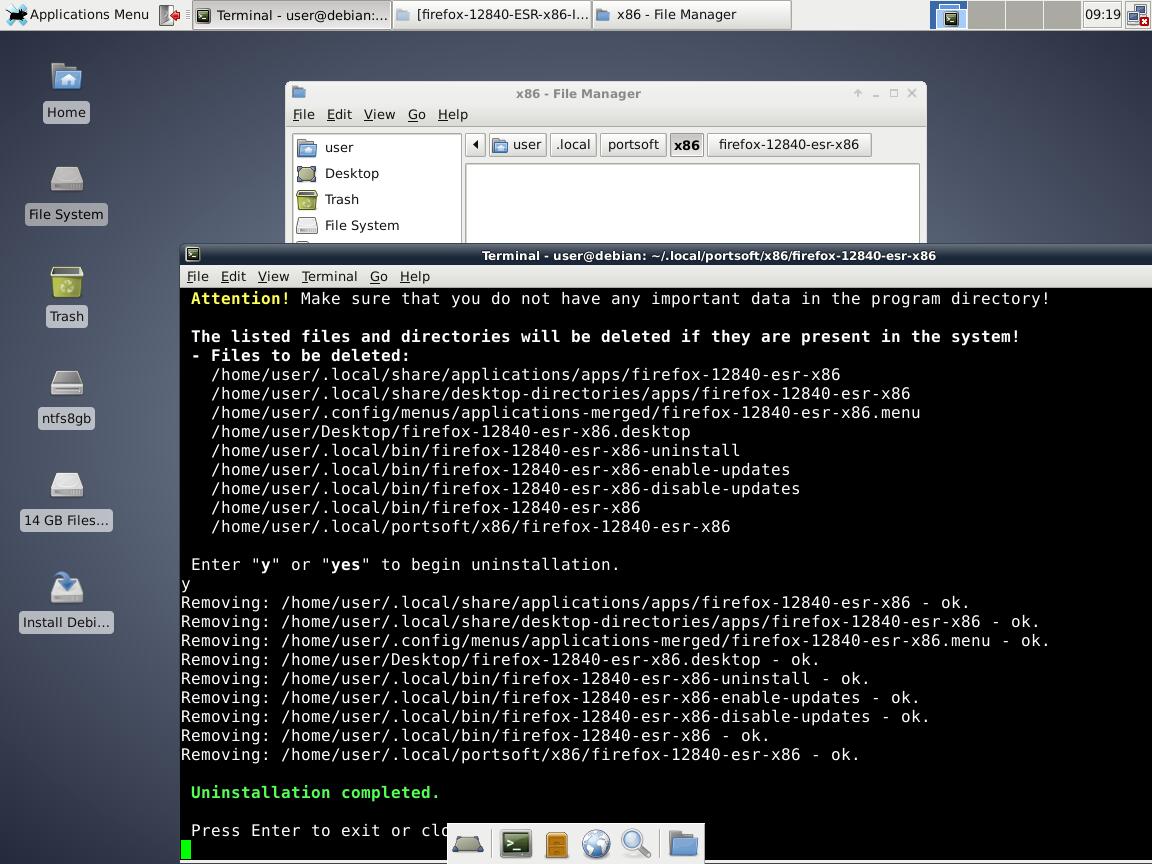This screenshot has height=864, width=1152.
Task: Click file list empty view in File Manager
Action: click(692, 204)
